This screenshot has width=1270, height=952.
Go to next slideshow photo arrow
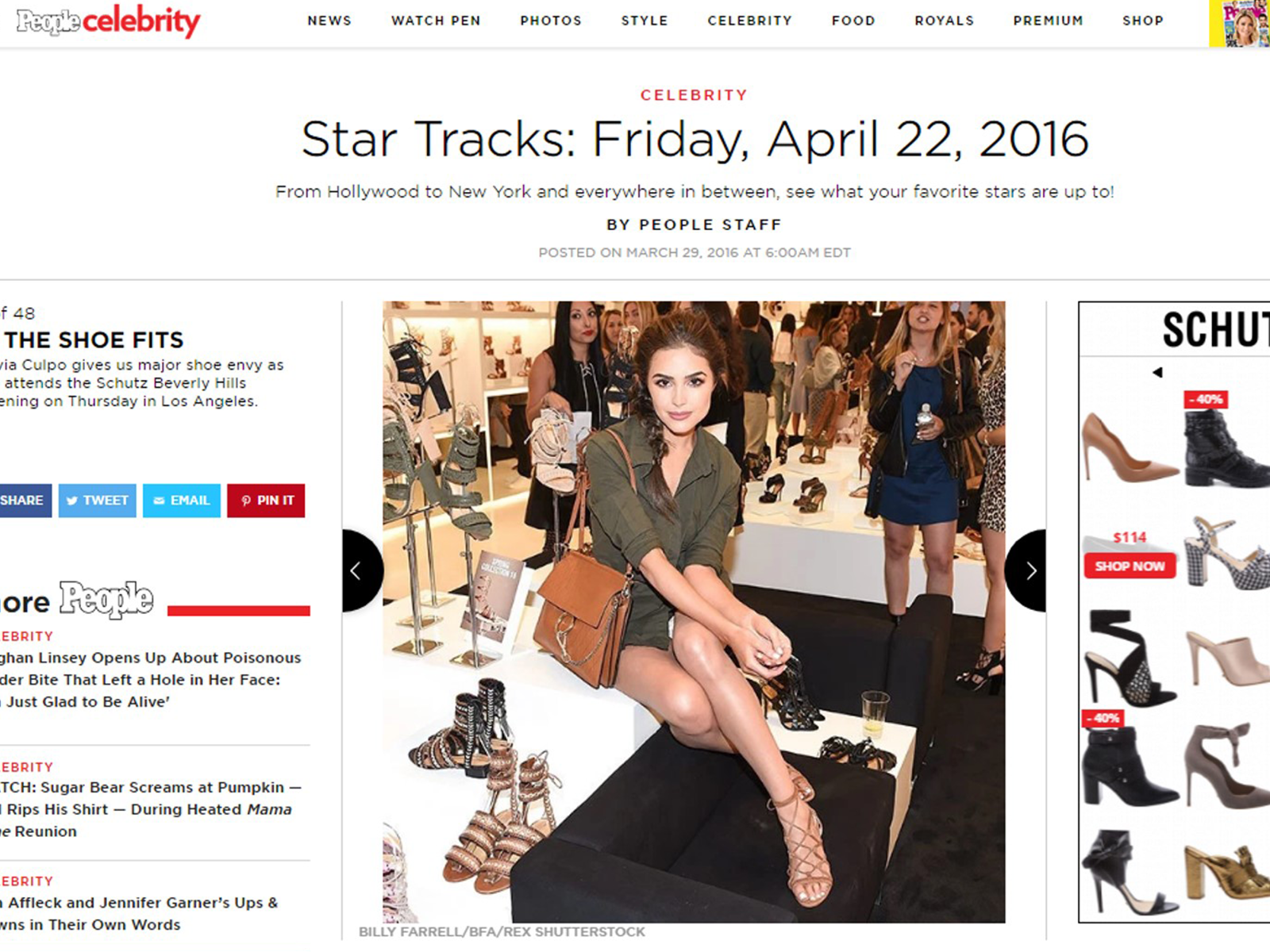[x=1026, y=570]
